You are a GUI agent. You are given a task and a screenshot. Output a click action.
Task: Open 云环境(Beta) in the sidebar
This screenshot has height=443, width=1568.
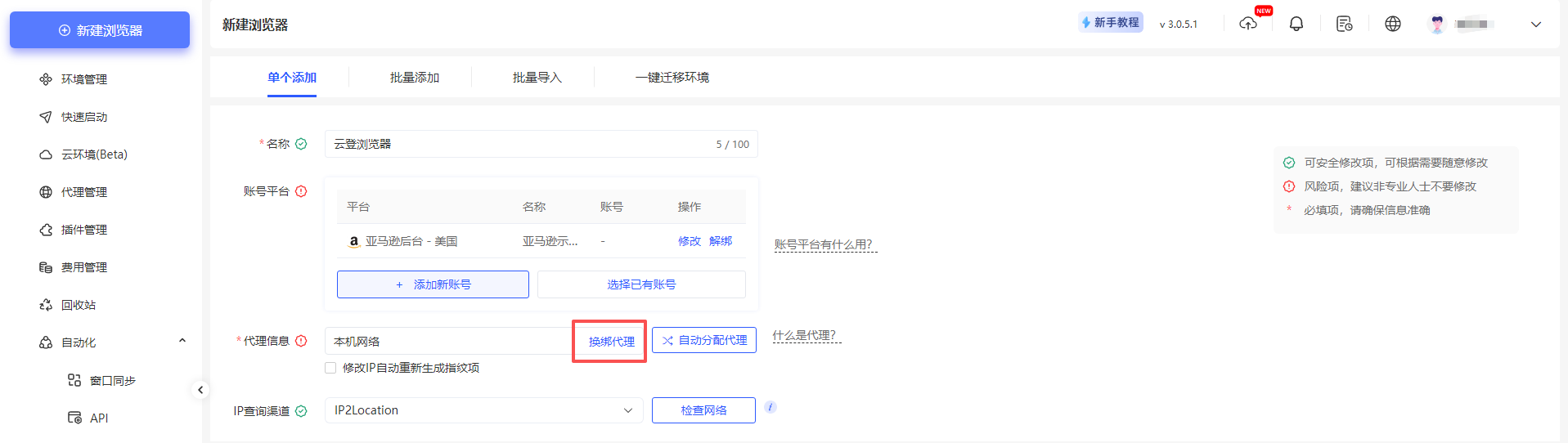click(x=94, y=154)
